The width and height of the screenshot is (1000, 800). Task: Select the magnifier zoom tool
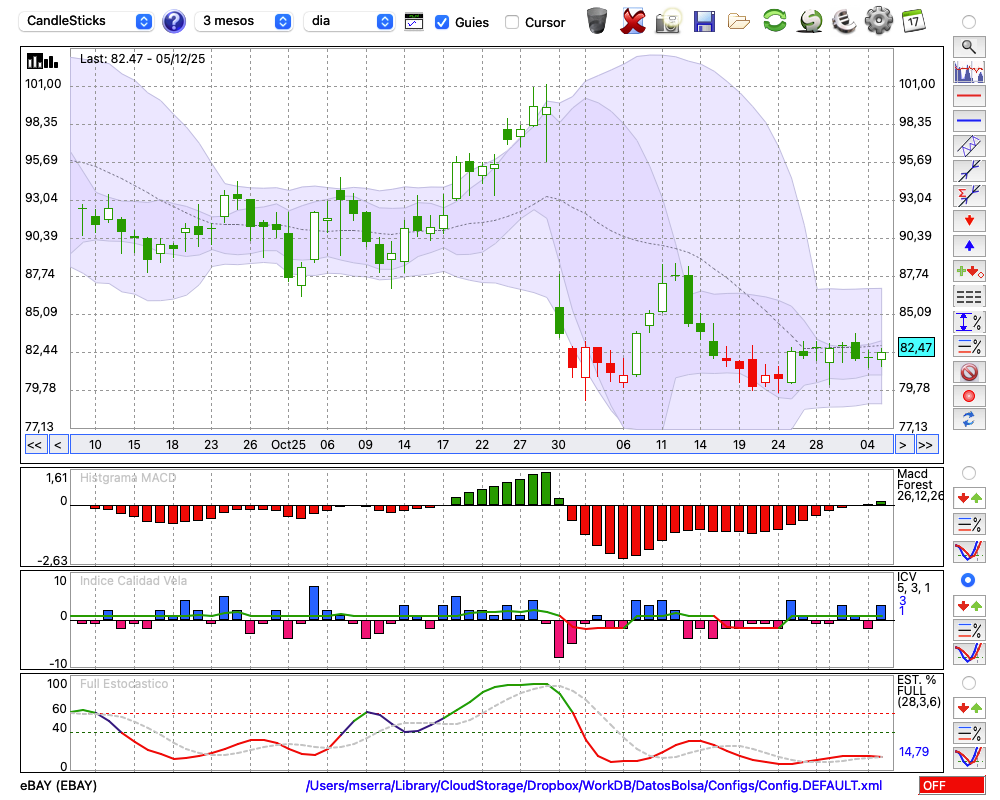969,47
